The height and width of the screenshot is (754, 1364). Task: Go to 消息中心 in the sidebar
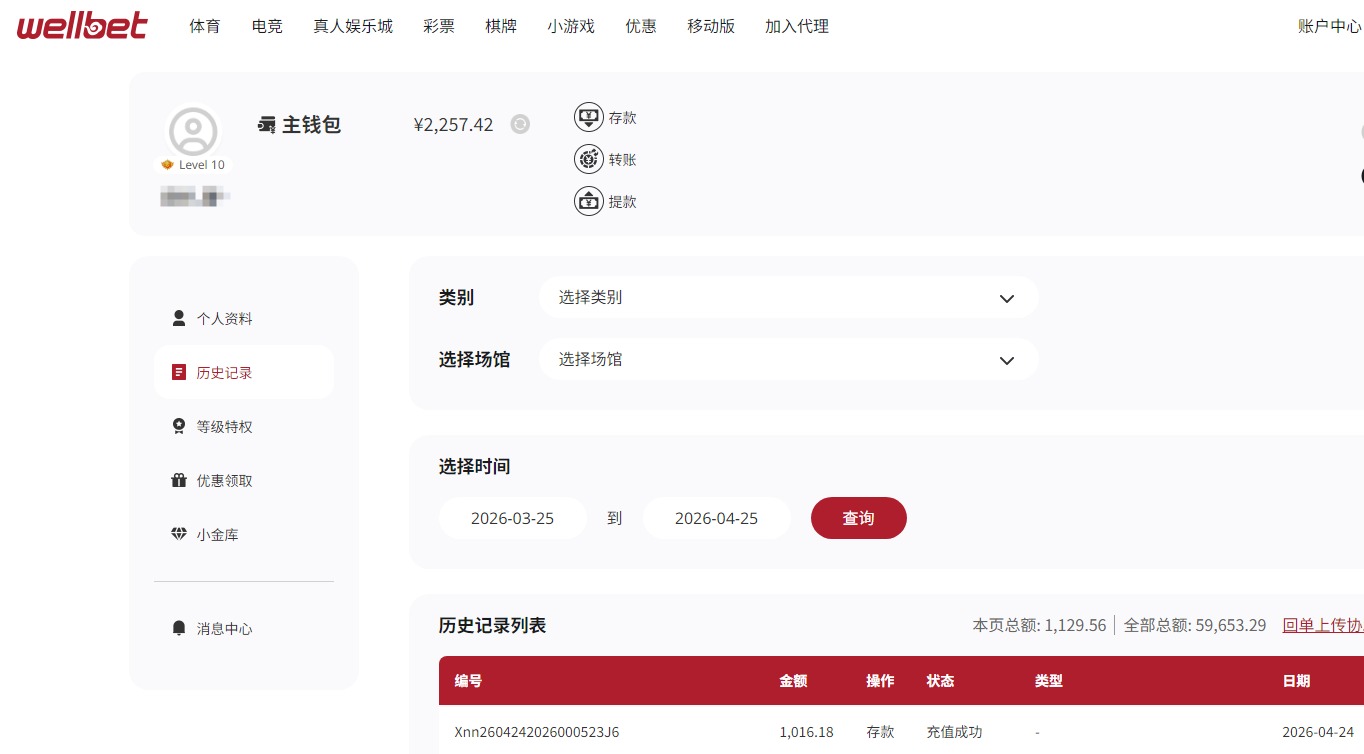pos(244,628)
